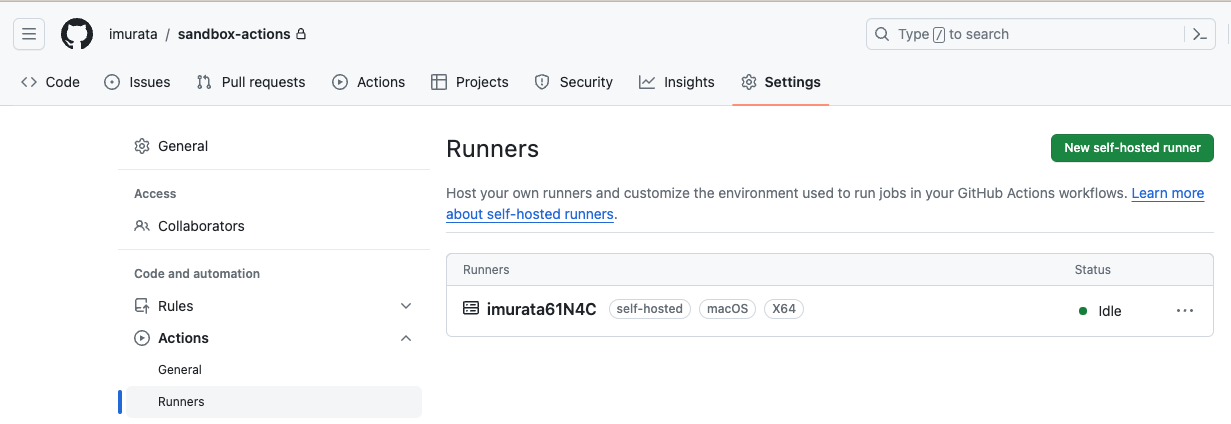
Task: Click the green Idle status dot
Action: tap(1083, 311)
